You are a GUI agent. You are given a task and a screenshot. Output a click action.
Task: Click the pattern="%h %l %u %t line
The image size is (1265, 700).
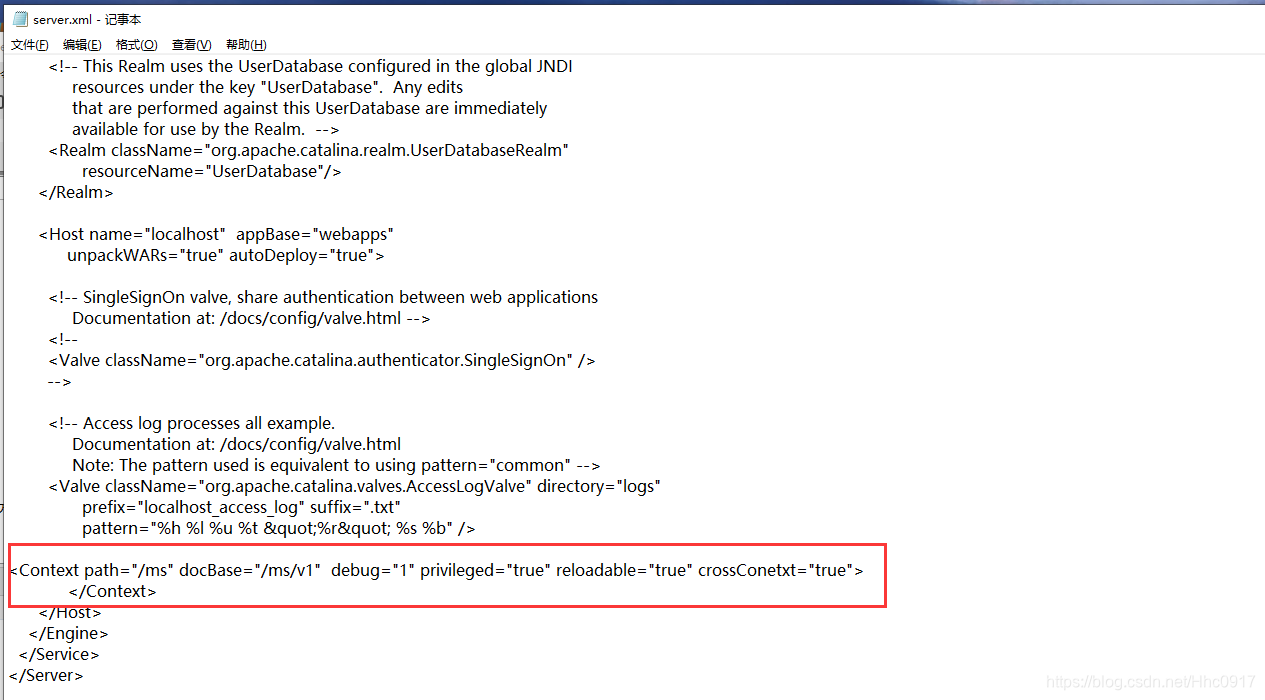(279, 528)
